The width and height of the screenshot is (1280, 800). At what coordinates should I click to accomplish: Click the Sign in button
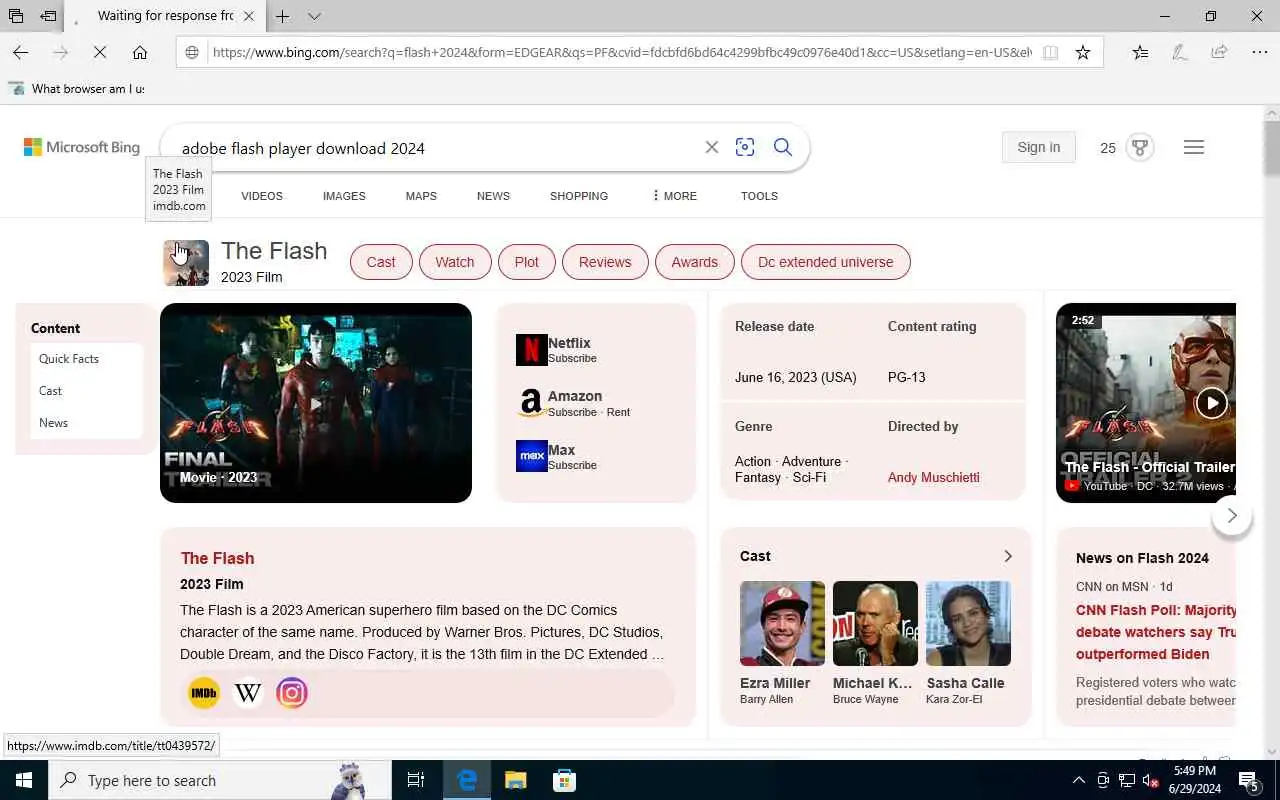tap(1039, 147)
